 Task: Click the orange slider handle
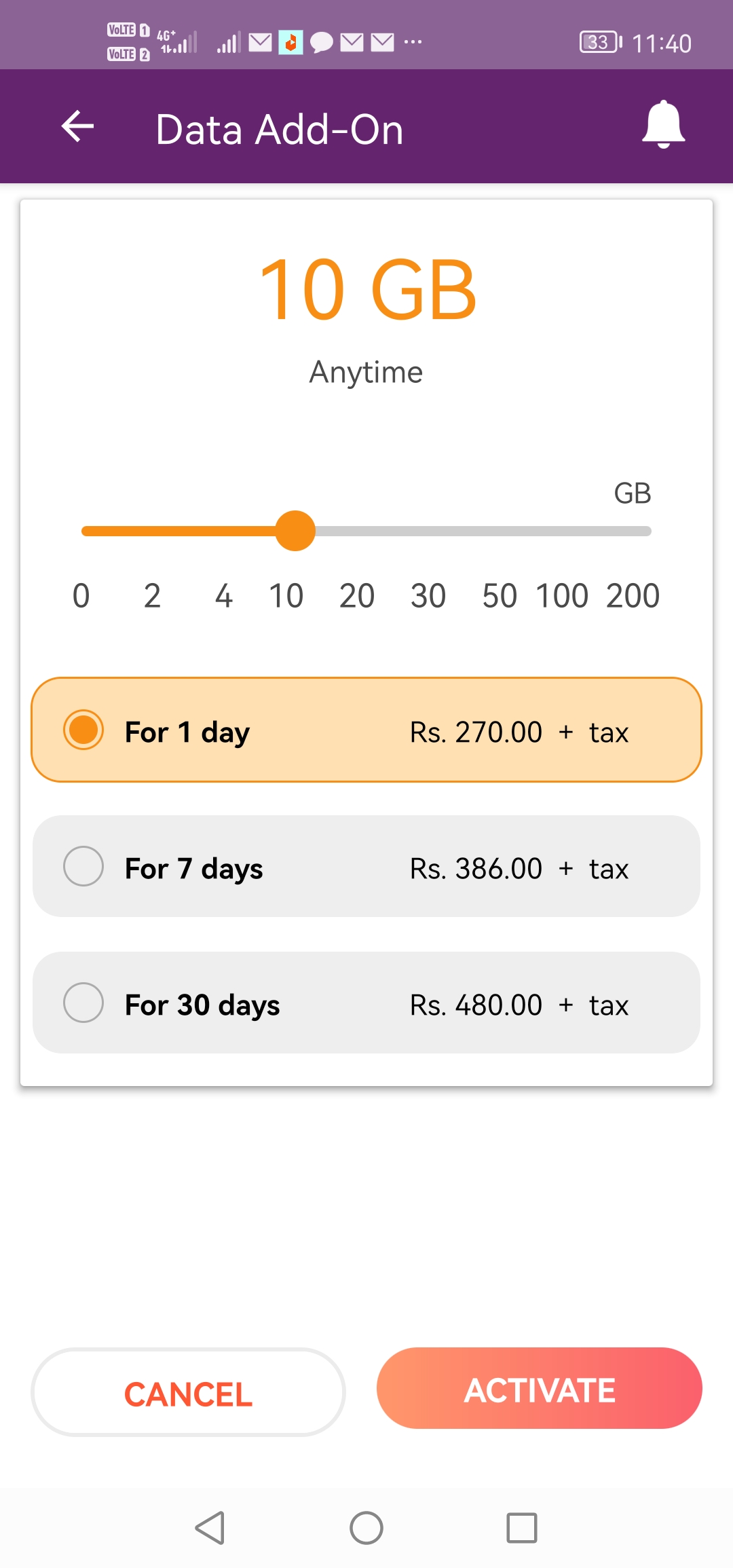pyautogui.click(x=295, y=531)
